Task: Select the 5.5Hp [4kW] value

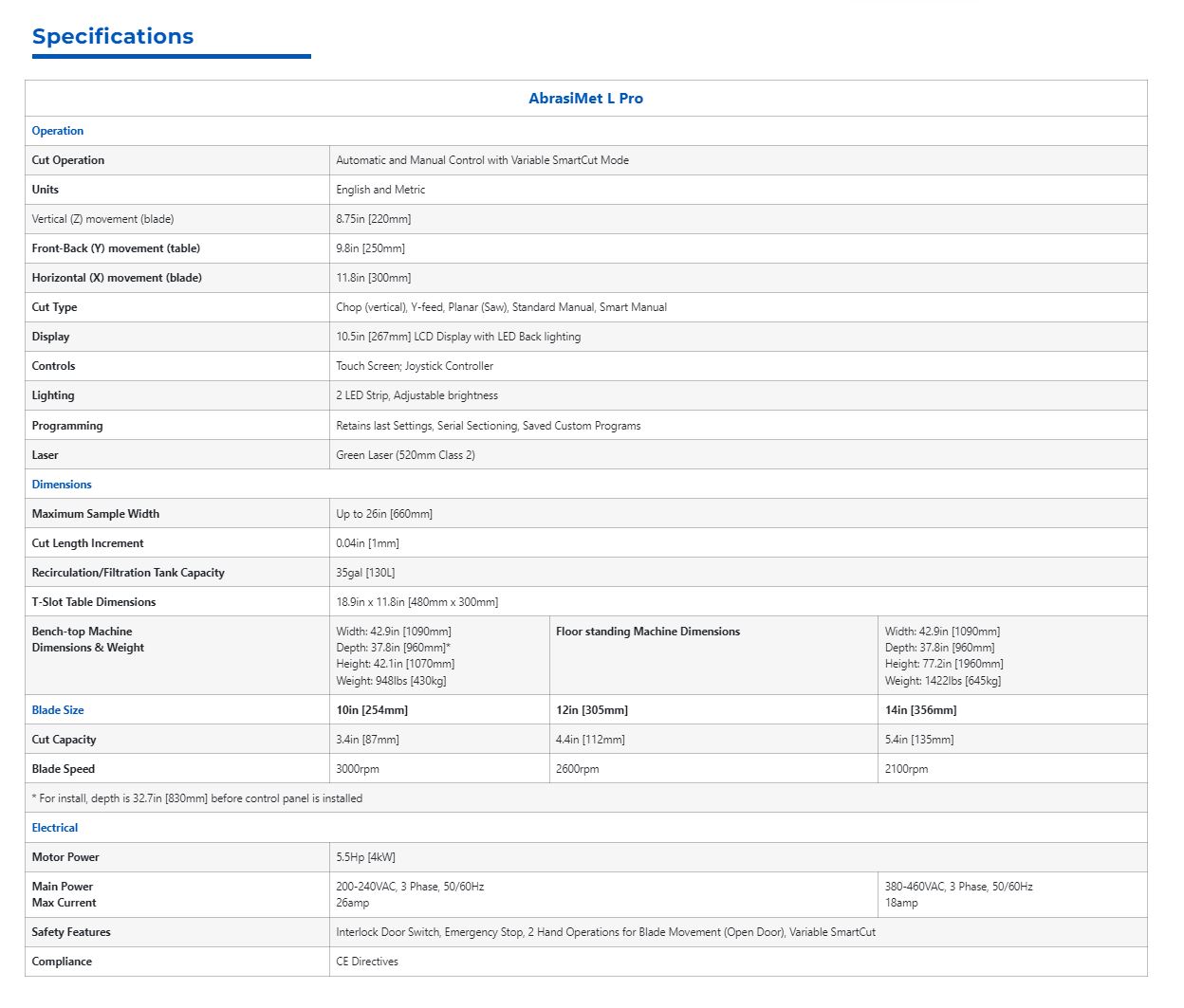Action: click(x=365, y=857)
